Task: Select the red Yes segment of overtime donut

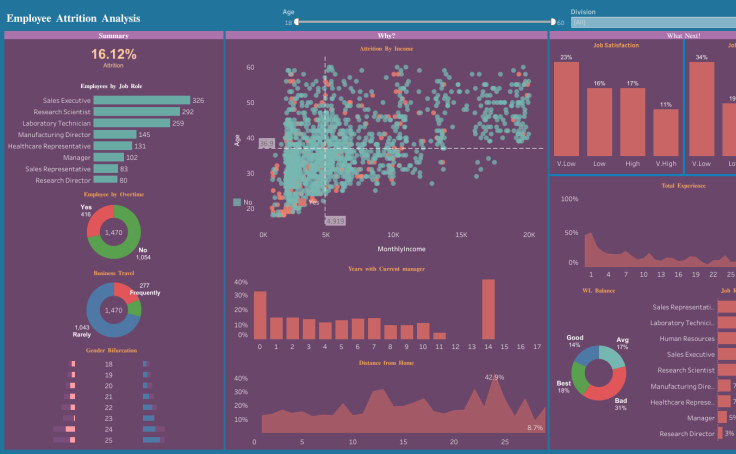Action: (99, 219)
